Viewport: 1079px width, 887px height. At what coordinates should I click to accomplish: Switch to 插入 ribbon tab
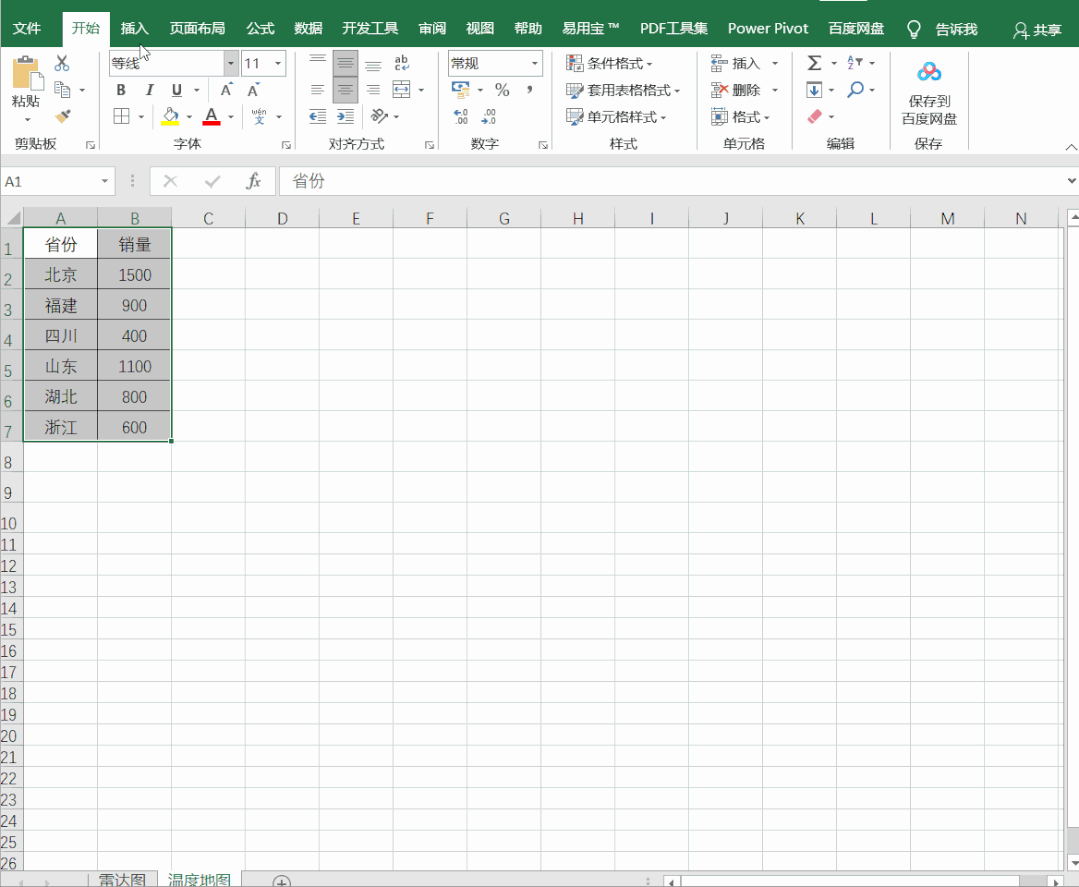pyautogui.click(x=134, y=29)
